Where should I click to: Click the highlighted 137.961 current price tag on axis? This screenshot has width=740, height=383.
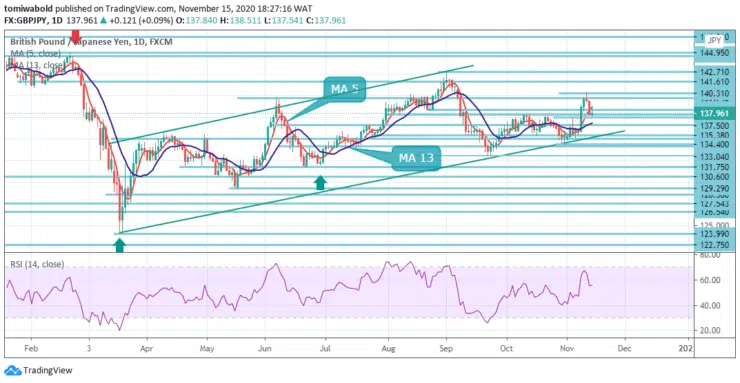coord(714,113)
